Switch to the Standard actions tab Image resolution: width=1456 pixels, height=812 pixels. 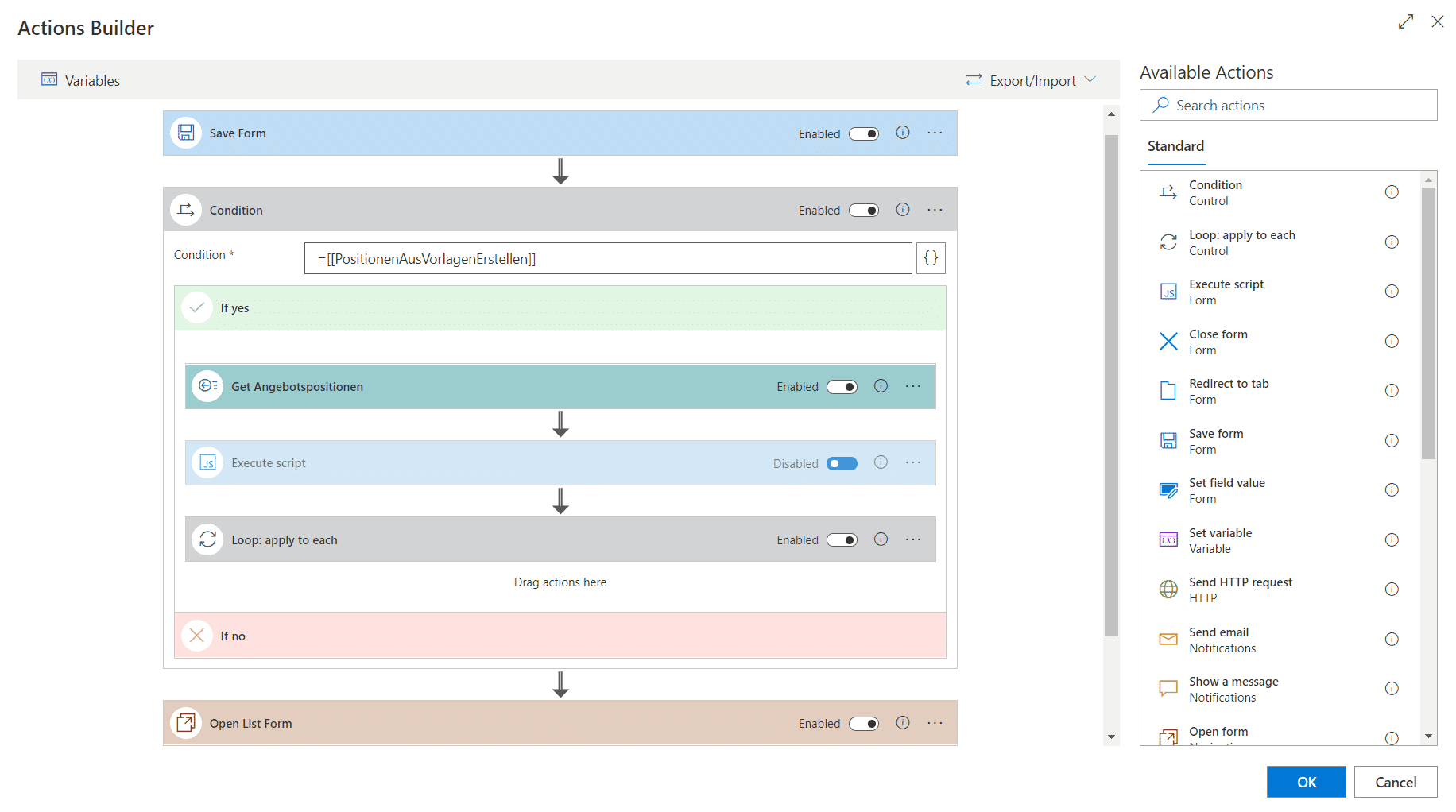click(1175, 146)
